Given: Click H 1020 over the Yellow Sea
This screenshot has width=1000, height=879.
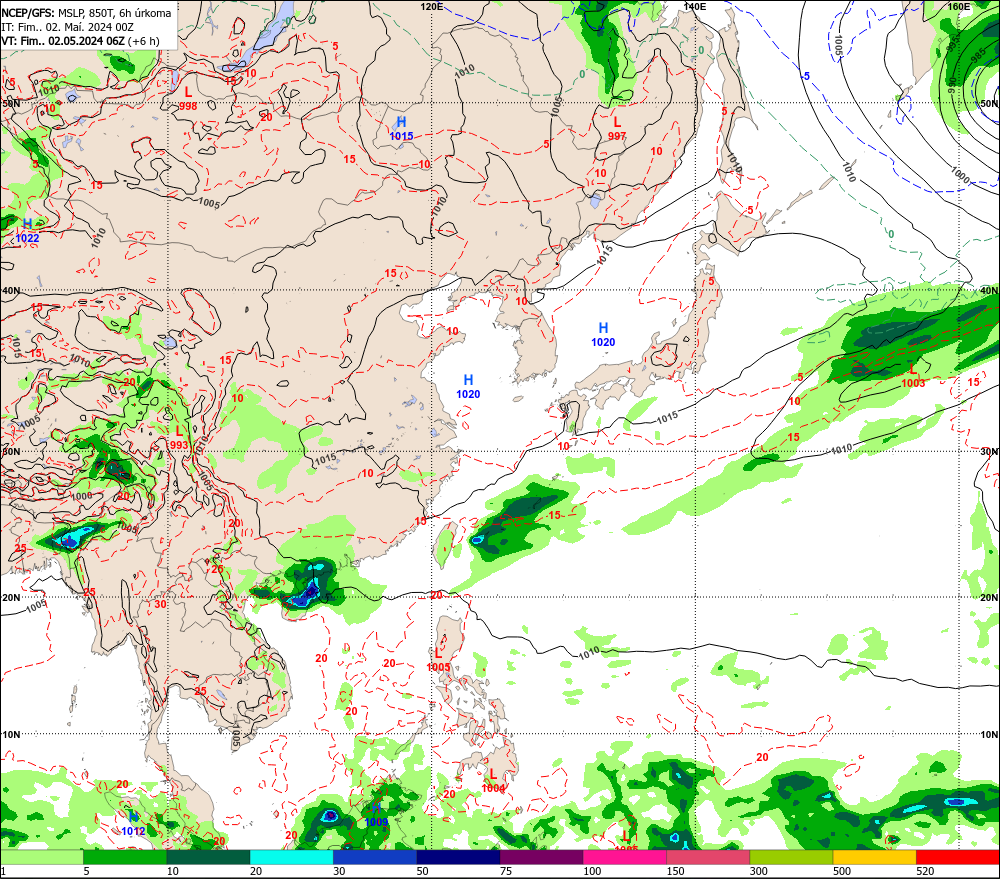Looking at the screenshot, I should coord(468,387).
